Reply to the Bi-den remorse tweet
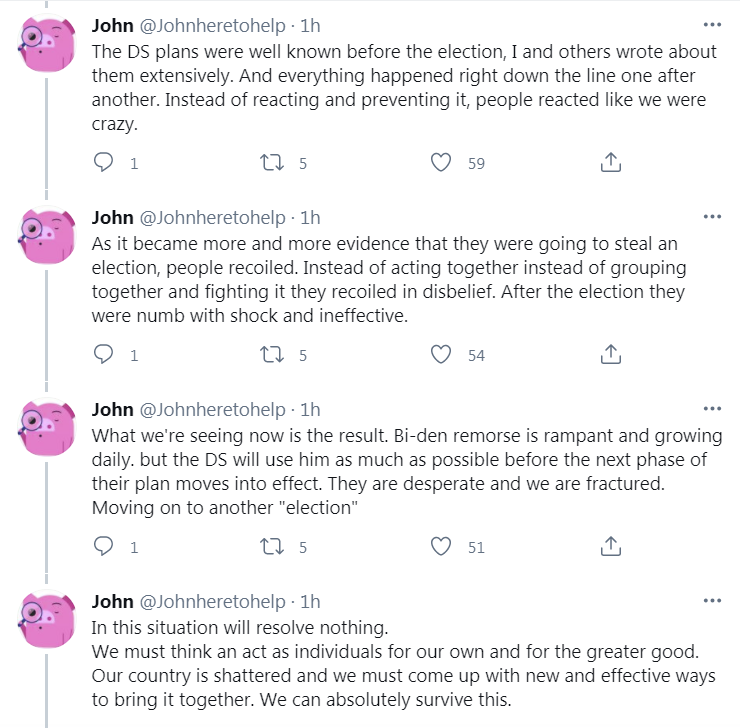Image resolution: width=740 pixels, height=728 pixels. pyautogui.click(x=103, y=546)
